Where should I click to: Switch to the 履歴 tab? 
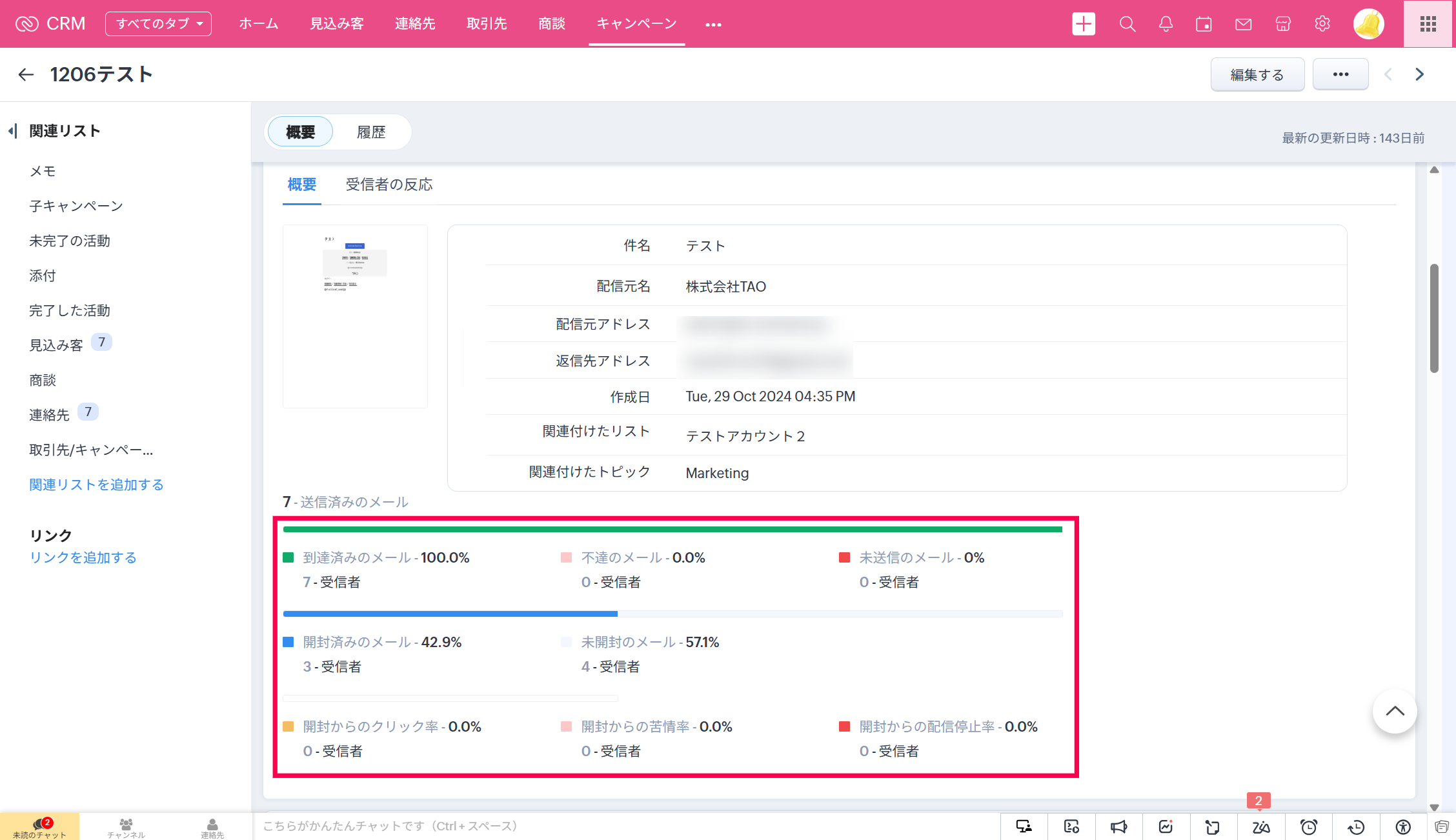(x=371, y=132)
